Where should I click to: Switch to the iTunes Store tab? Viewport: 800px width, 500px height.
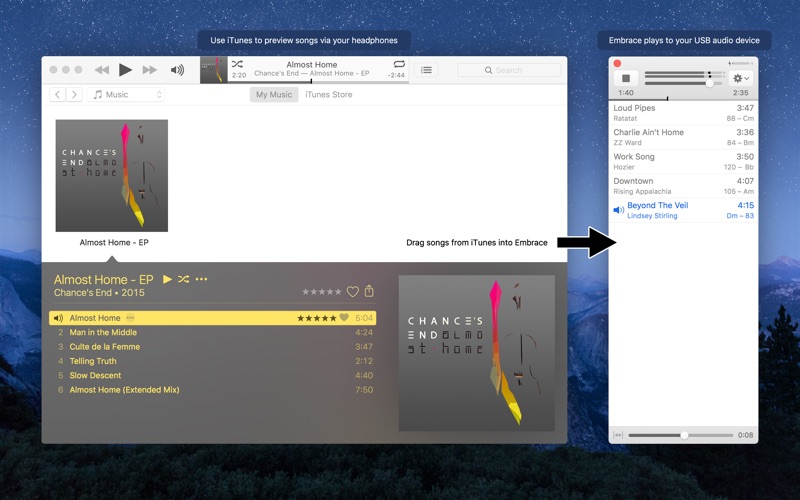(329, 94)
